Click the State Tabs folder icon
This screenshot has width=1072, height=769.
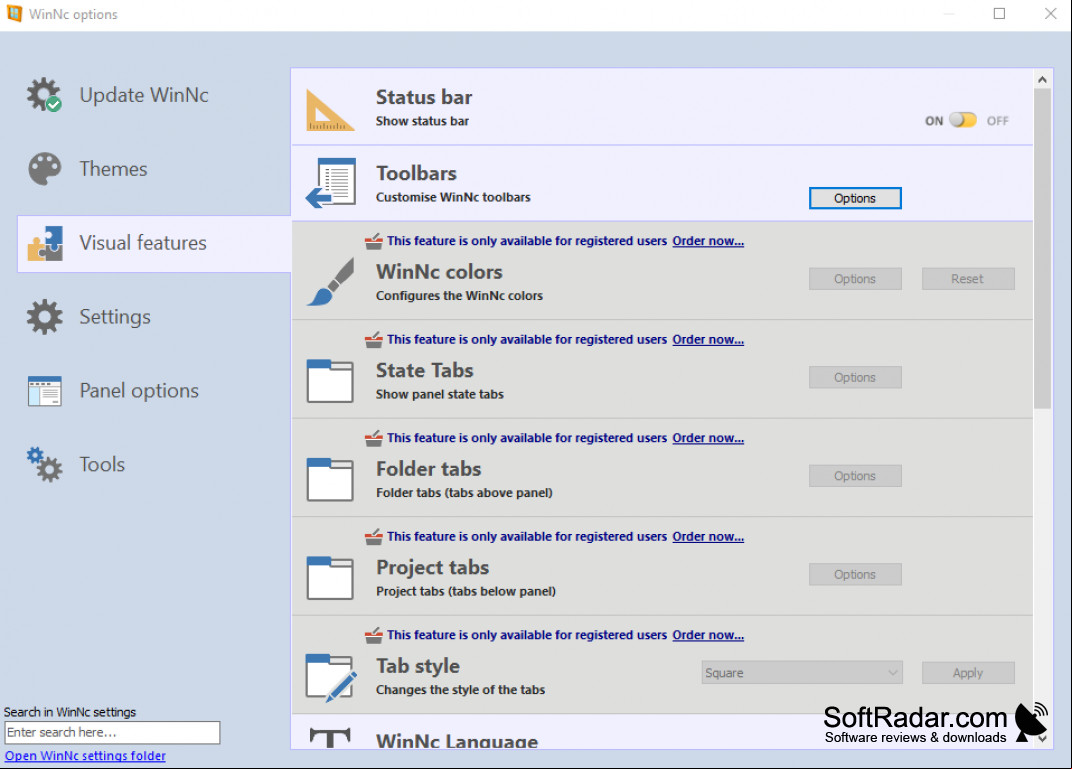pos(330,381)
